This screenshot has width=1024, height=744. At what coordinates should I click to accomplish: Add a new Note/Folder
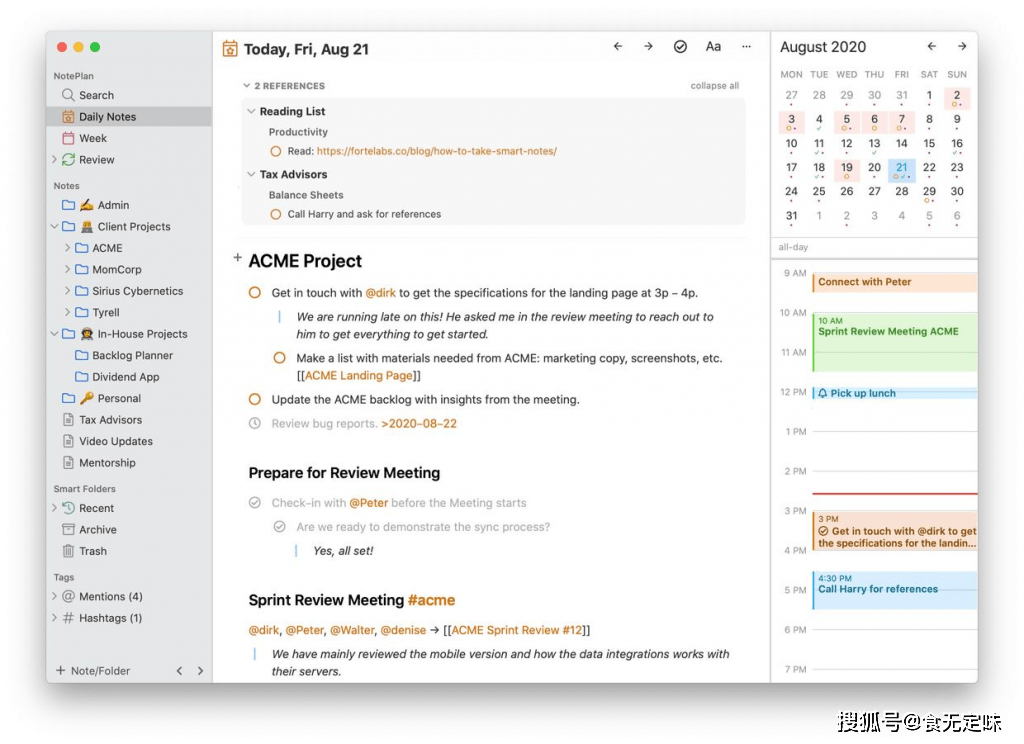93,671
